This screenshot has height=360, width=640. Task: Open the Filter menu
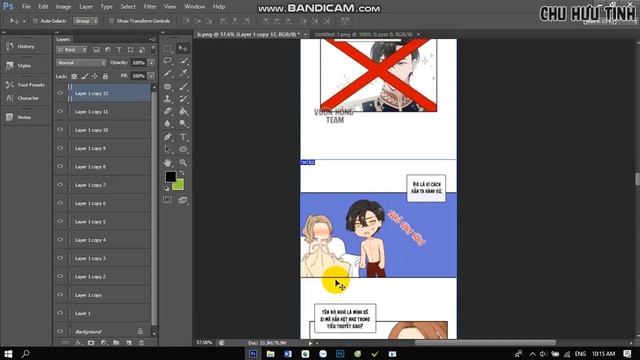coord(150,7)
